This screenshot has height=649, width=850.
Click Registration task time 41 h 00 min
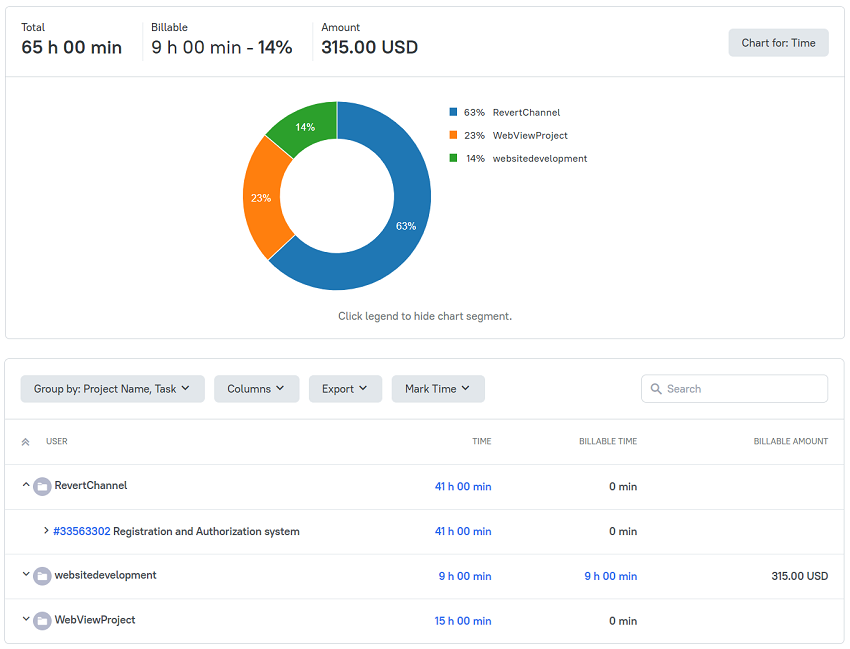pos(463,531)
